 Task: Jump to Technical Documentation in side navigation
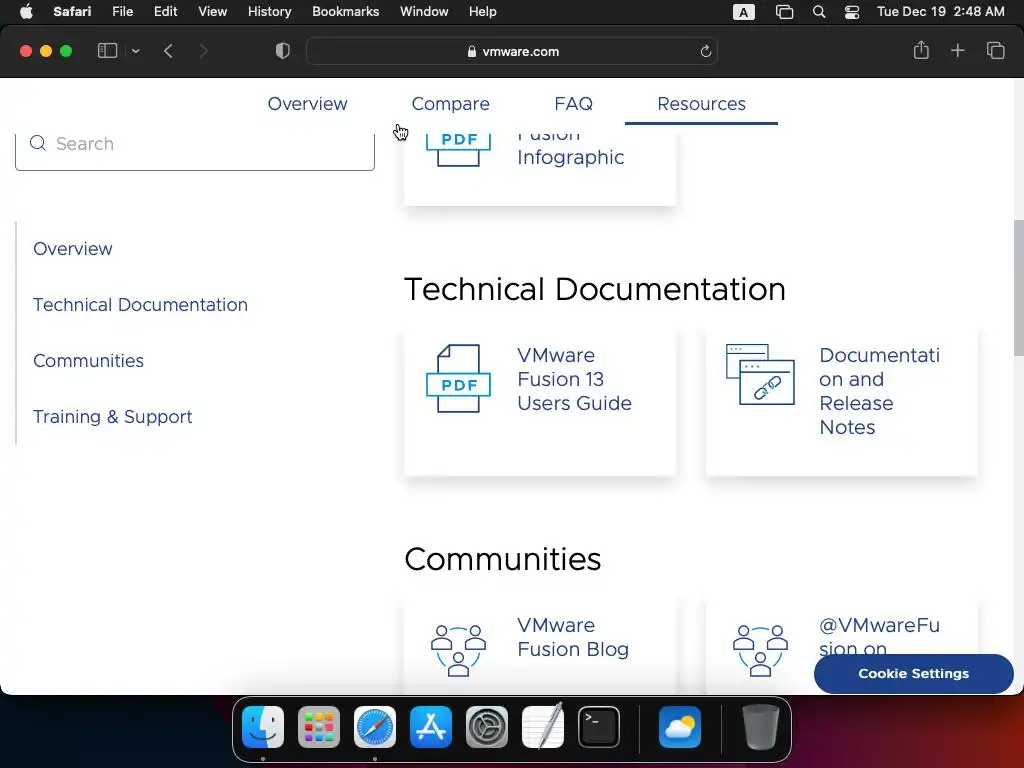coord(140,305)
